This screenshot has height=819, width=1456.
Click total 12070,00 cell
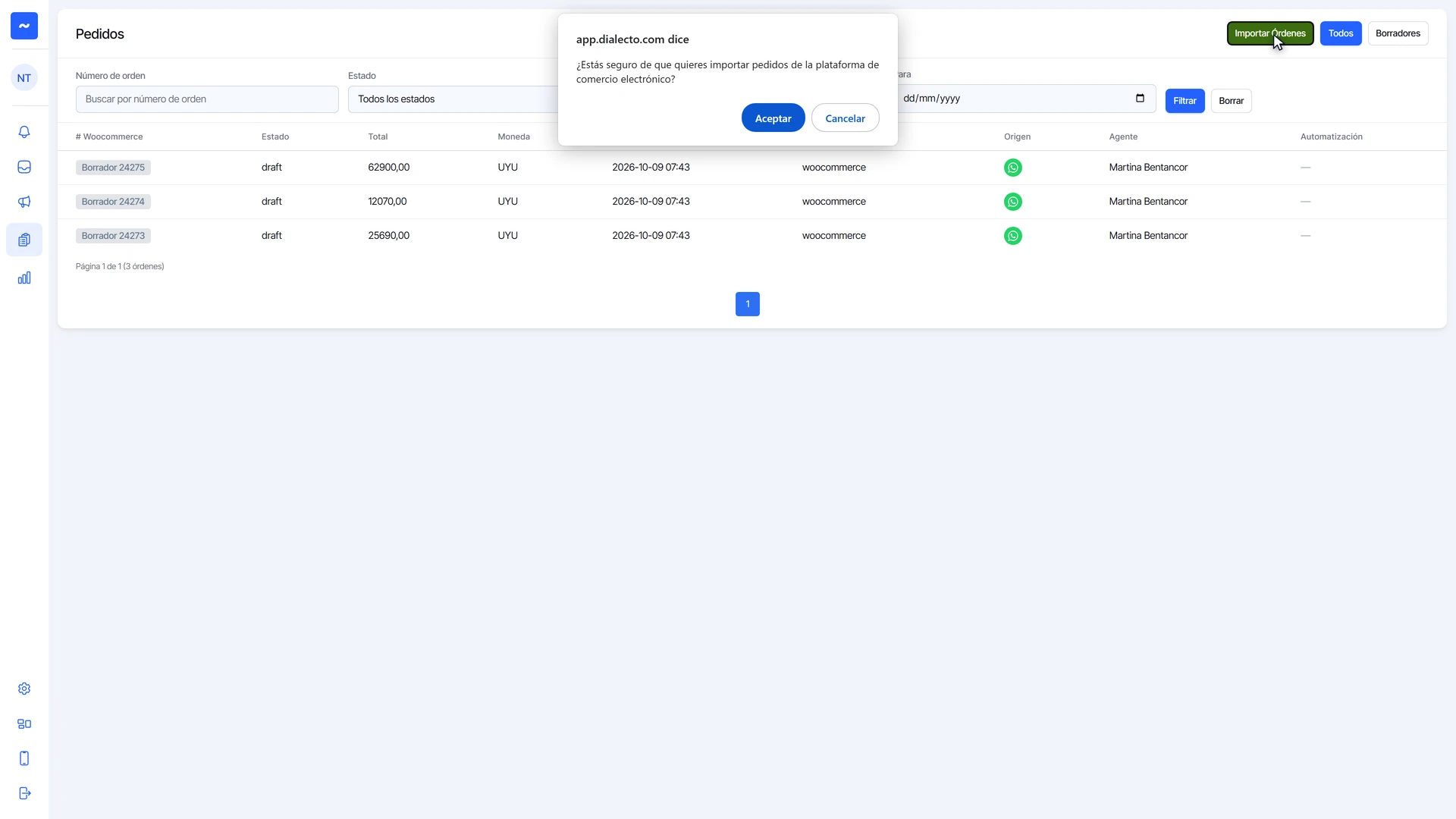387,202
